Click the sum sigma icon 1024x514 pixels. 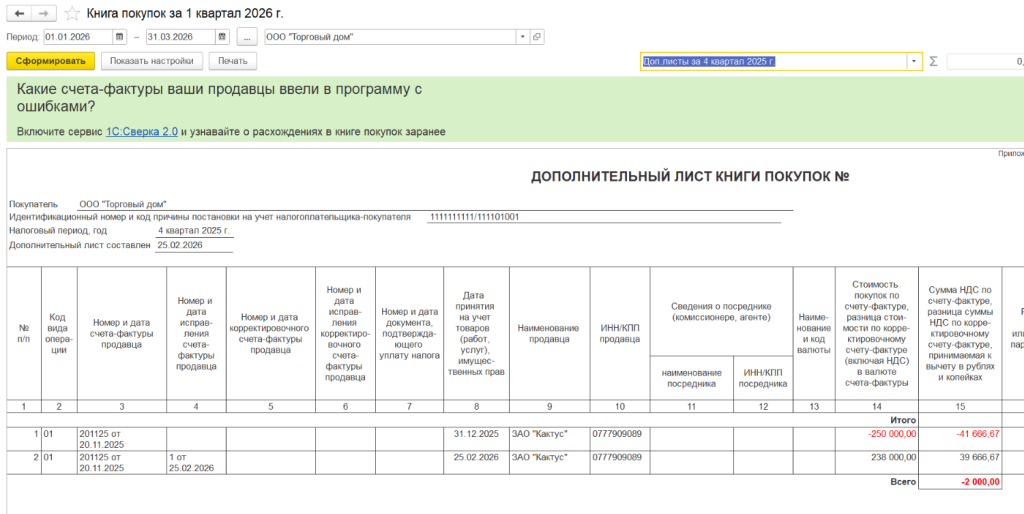pos(933,61)
